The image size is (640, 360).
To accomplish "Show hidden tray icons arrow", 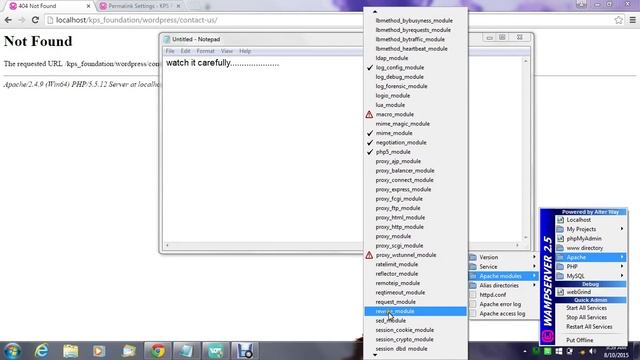I will click(x=525, y=351).
